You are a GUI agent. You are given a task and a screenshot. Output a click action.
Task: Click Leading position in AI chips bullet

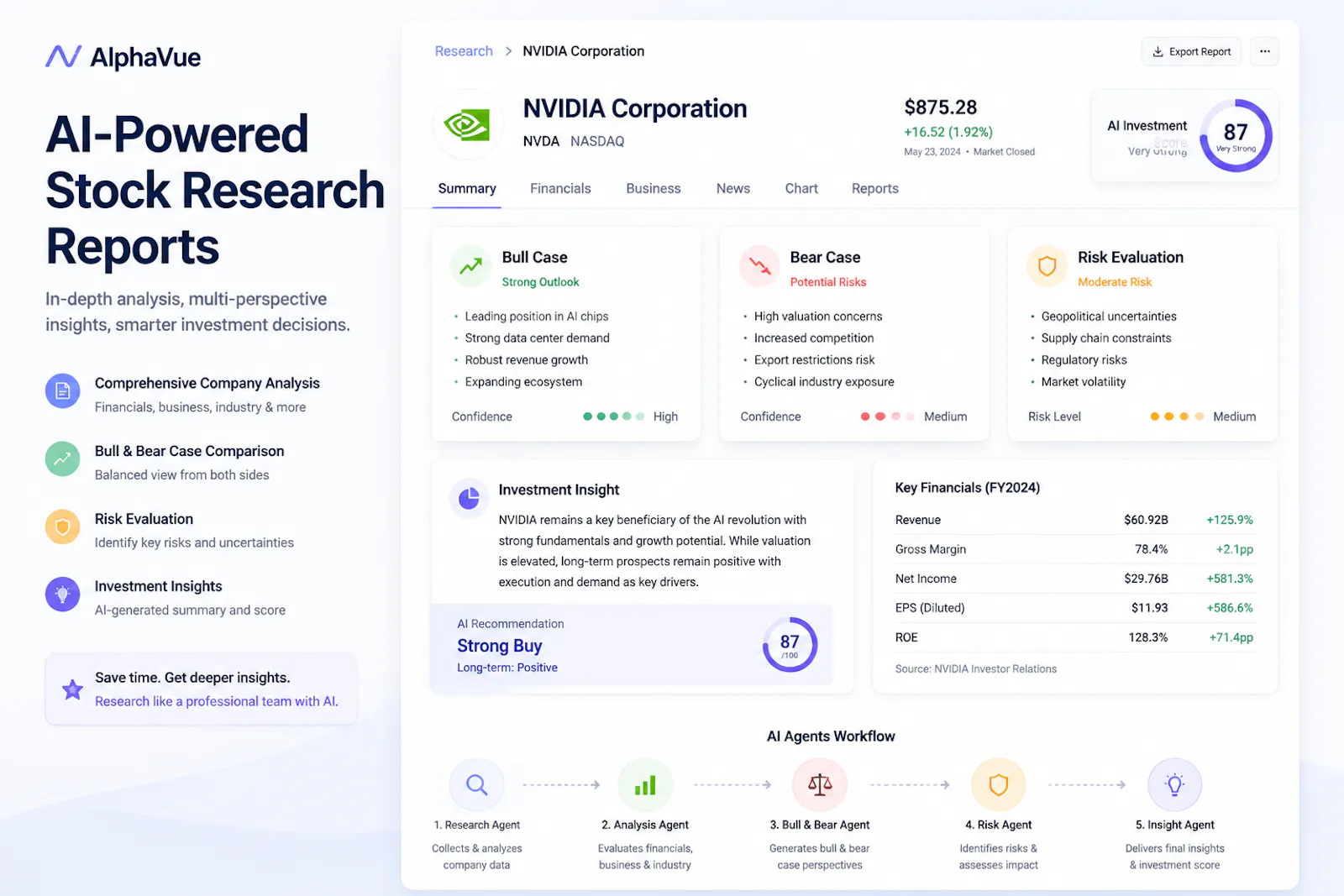(536, 317)
